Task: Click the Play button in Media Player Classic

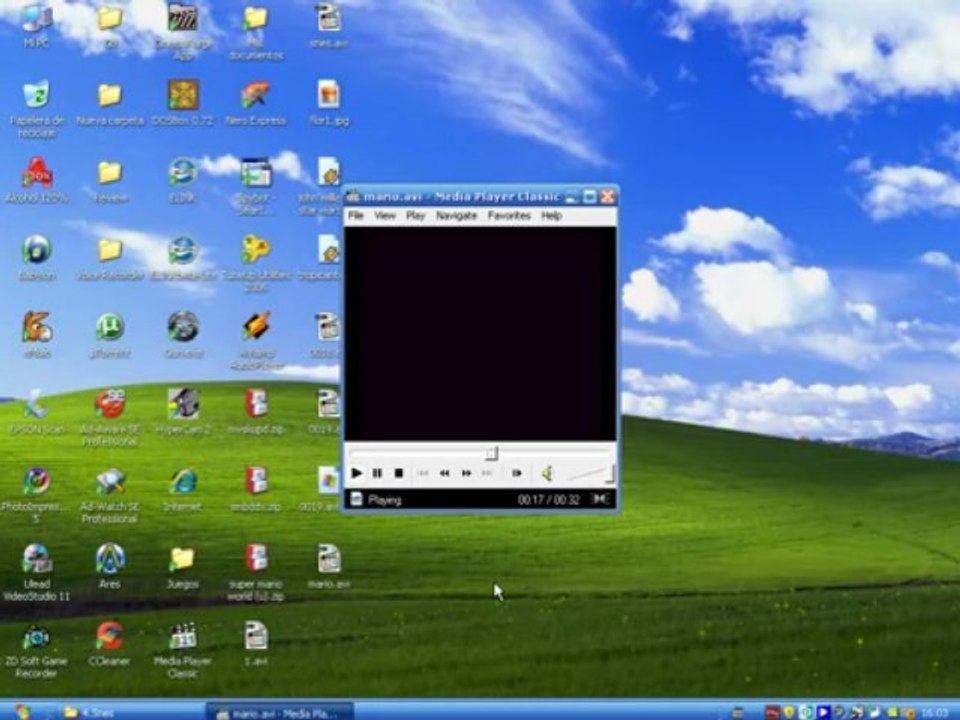Action: [x=356, y=473]
